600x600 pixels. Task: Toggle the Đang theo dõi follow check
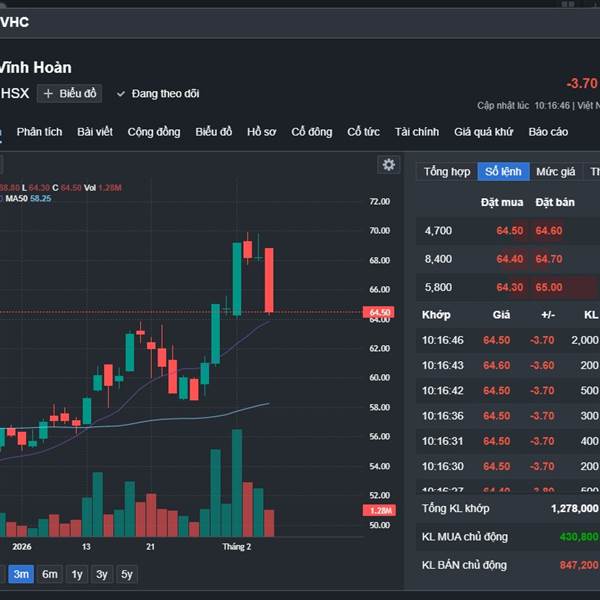157,93
